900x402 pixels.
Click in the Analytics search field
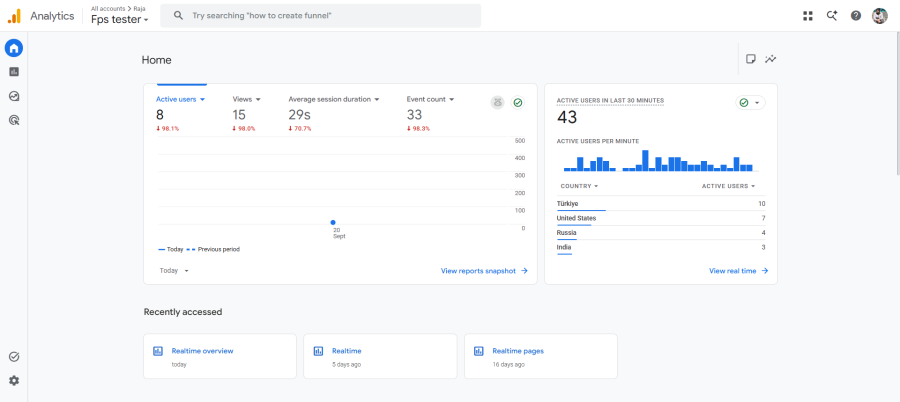320,16
